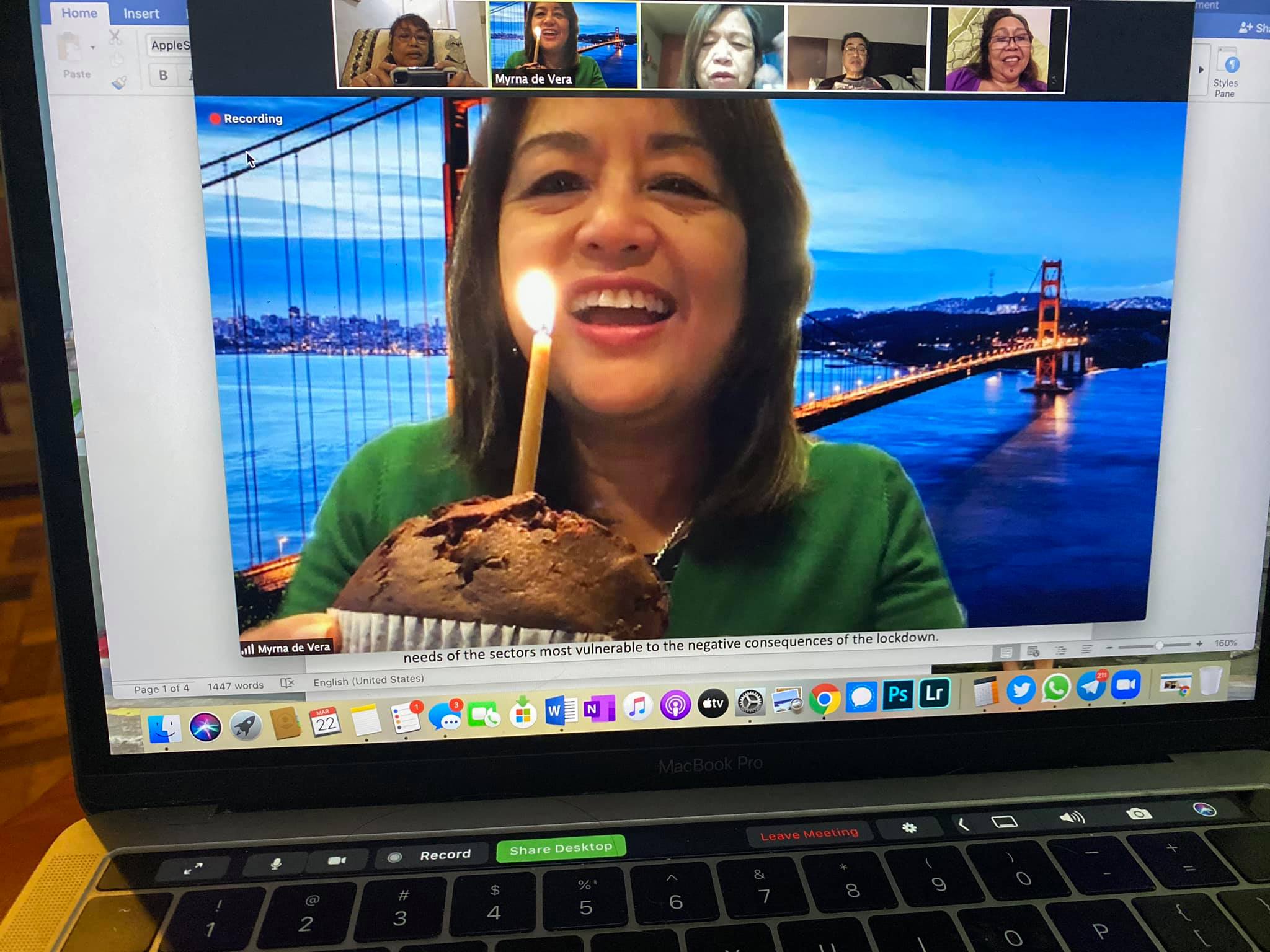
Task: Open Finder from the Dock
Action: (165, 728)
